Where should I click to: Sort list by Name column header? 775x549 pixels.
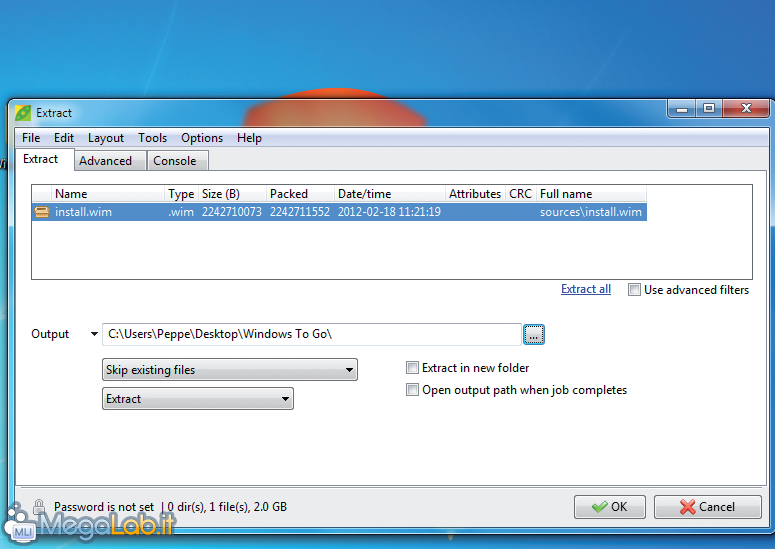(x=108, y=194)
